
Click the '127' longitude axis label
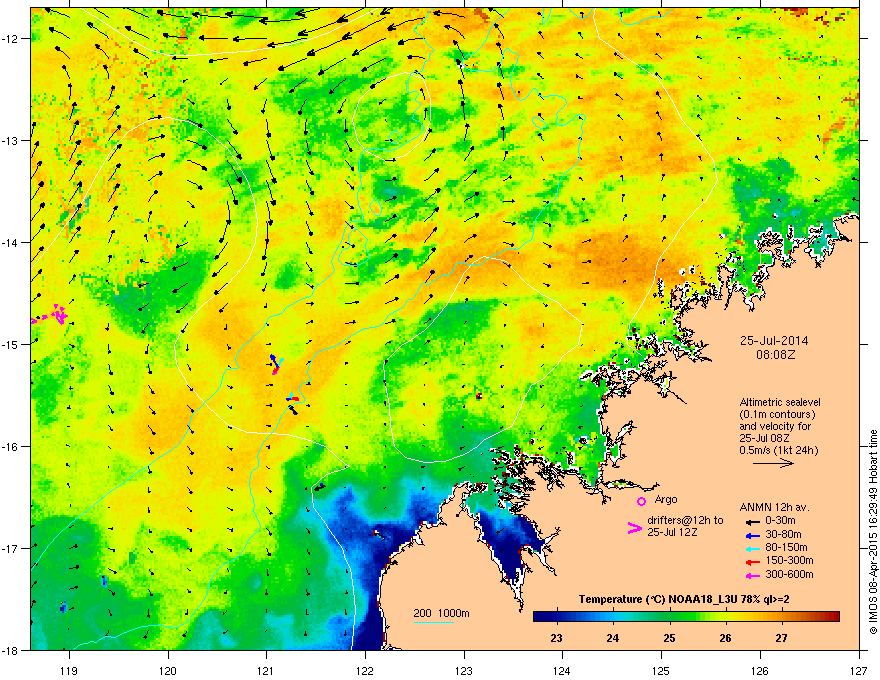tap(859, 670)
